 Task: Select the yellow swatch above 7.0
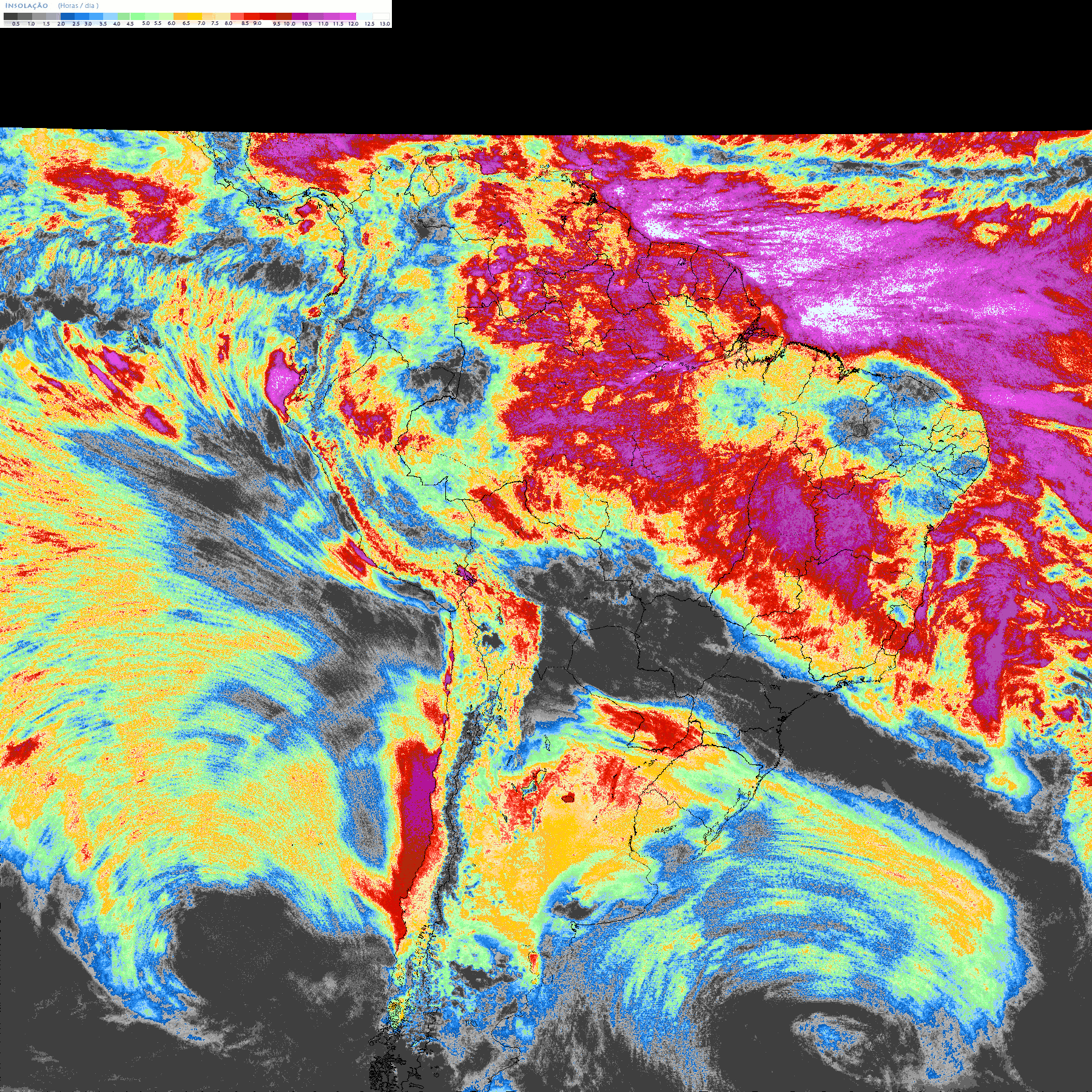tap(195, 16)
